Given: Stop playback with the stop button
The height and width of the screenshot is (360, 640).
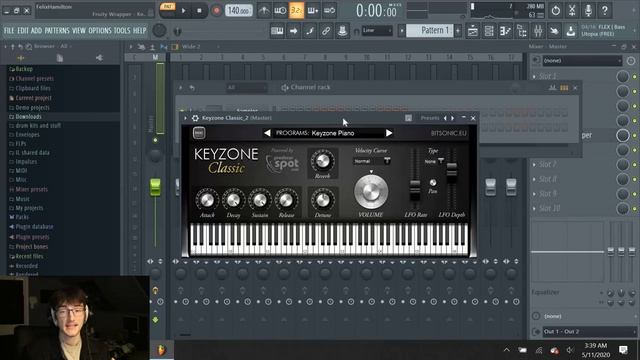Looking at the screenshot, I should point(199,11).
